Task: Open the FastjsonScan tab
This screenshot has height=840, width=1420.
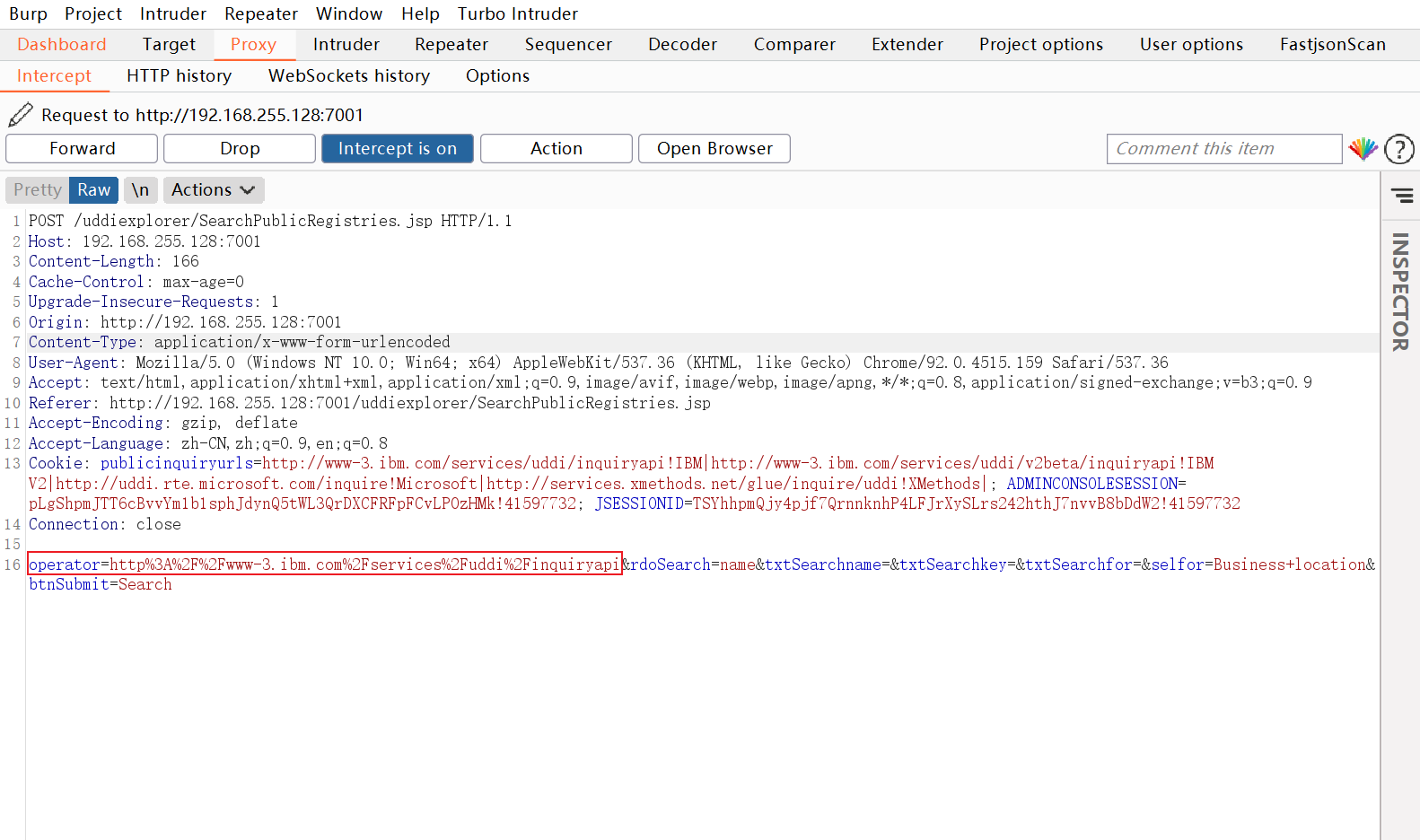Action: click(x=1333, y=45)
